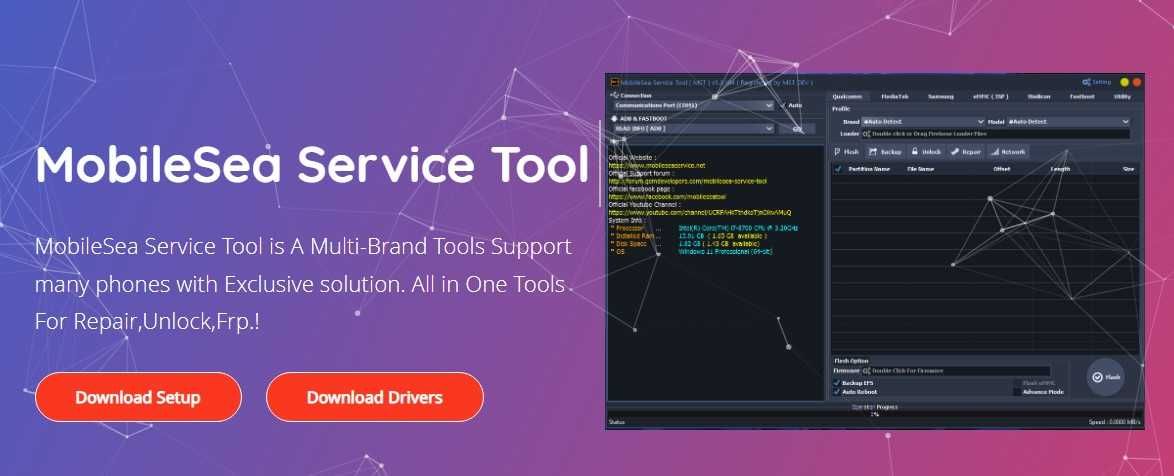The height and width of the screenshot is (476, 1174).
Task: Open the official website link in log
Action: [x=657, y=165]
